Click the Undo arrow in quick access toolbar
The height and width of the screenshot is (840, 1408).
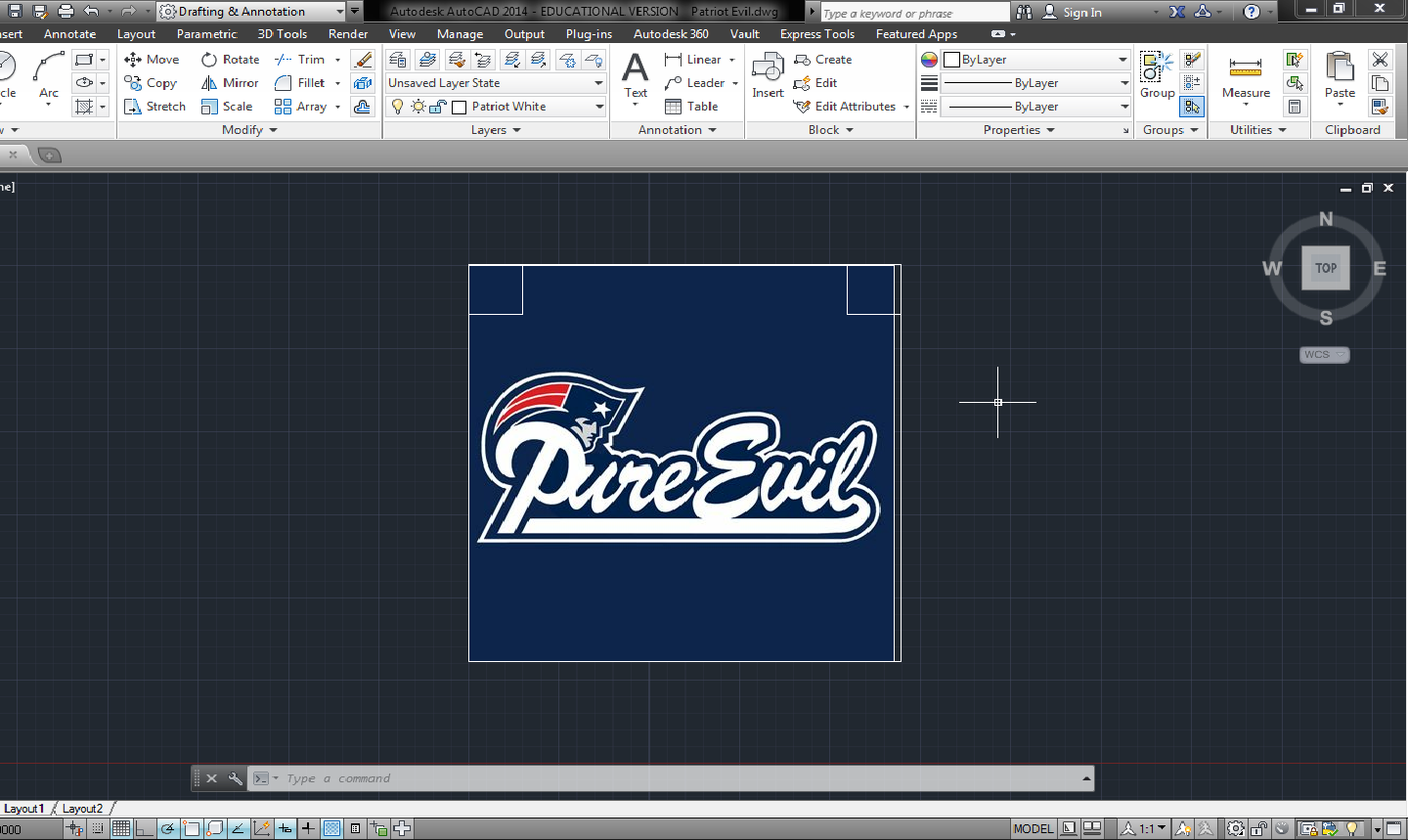(x=91, y=12)
